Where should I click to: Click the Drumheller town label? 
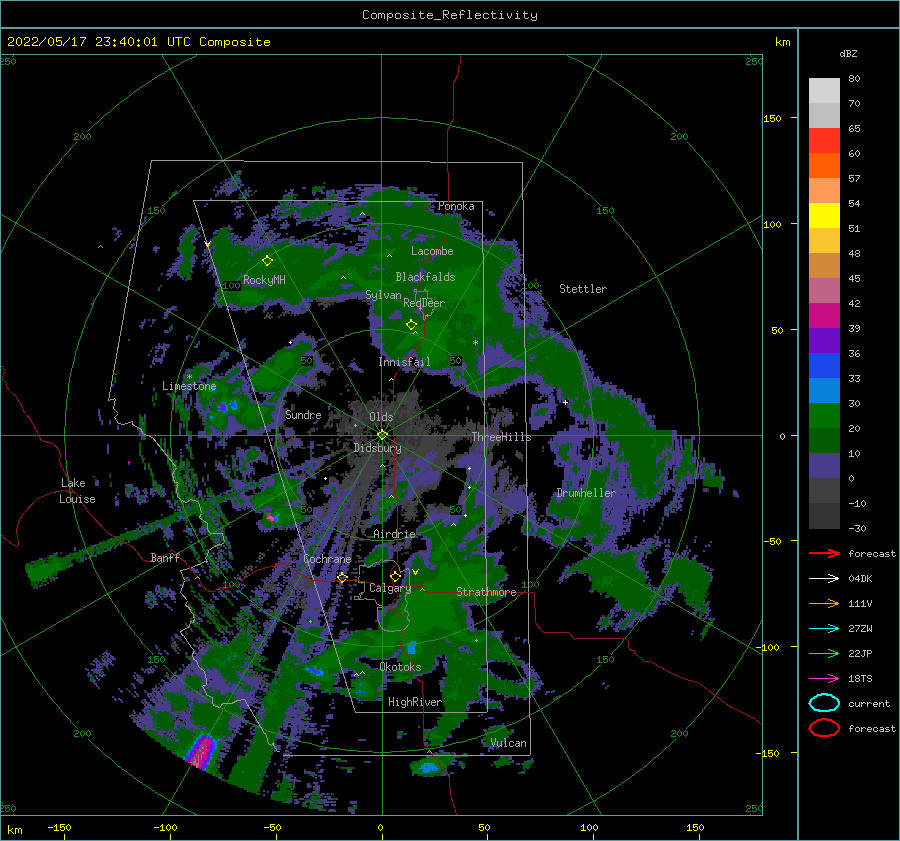[x=586, y=493]
